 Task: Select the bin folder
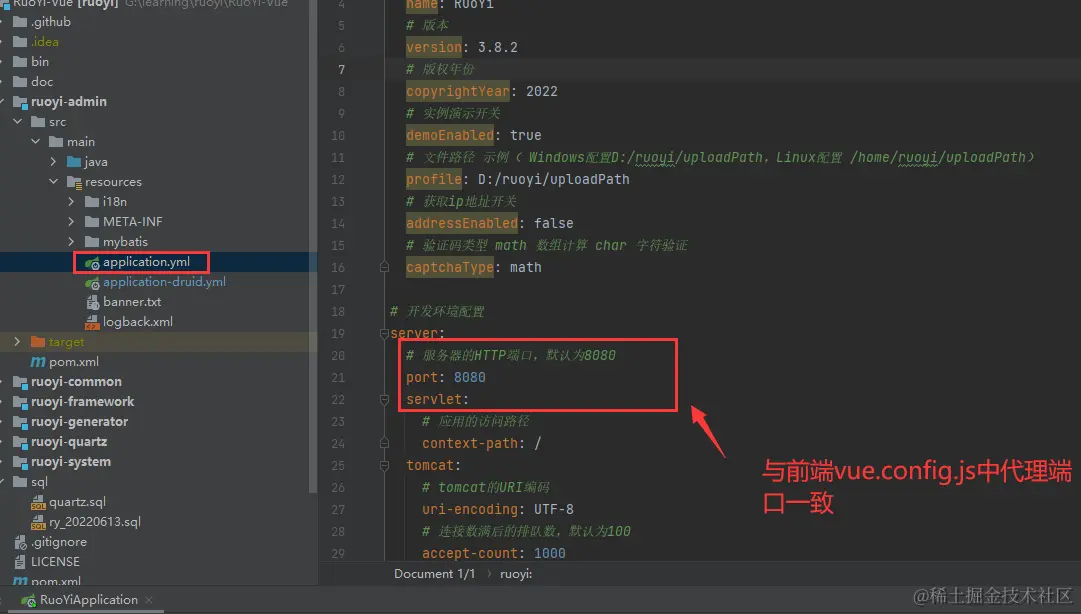[39, 62]
